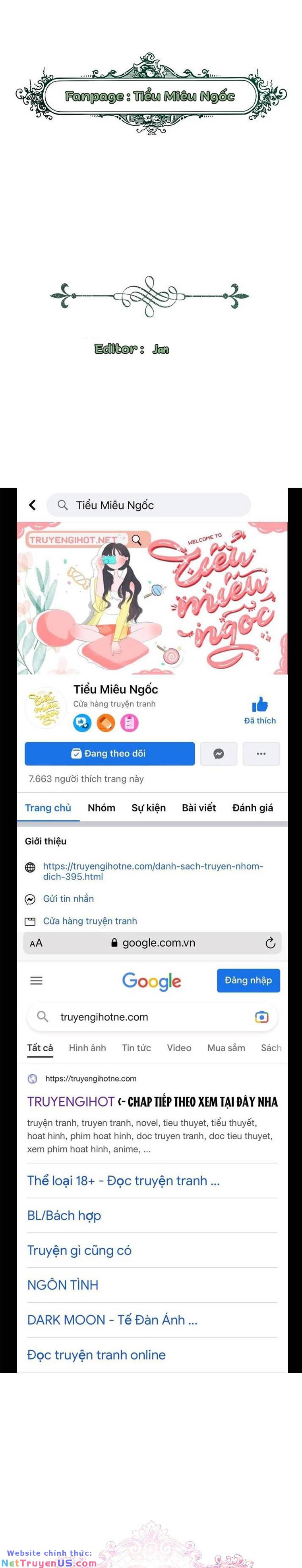
Task: Open the Google hamburger menu
Action: [37, 980]
